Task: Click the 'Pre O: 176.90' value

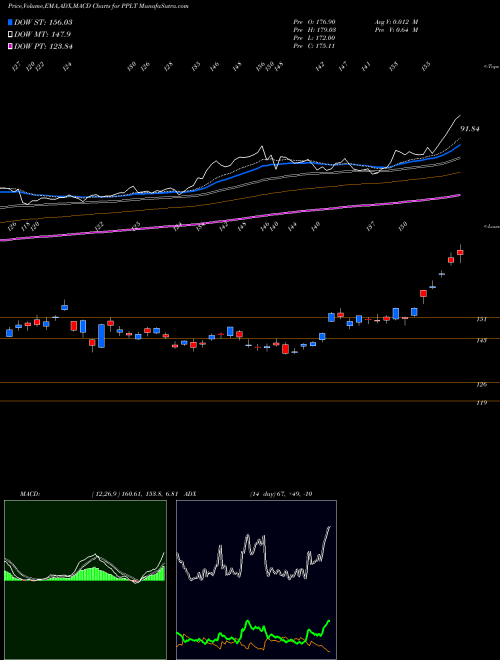Action: (314, 22)
